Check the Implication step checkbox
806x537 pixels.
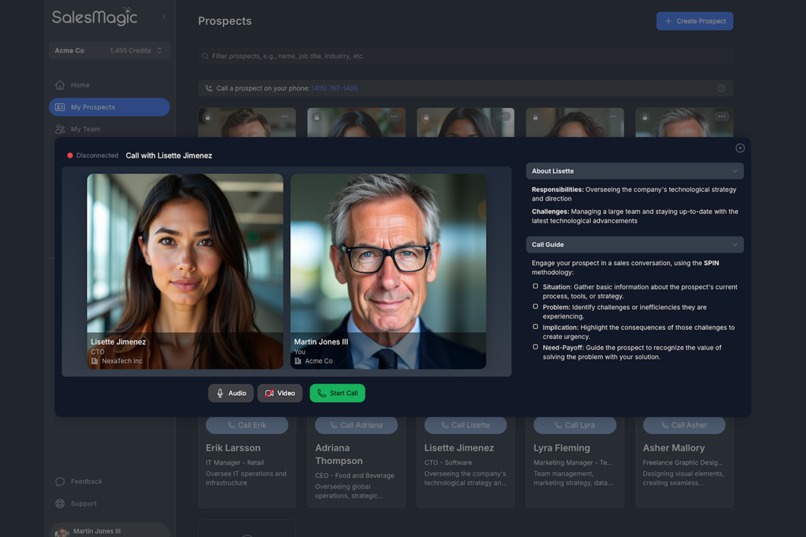coord(535,326)
